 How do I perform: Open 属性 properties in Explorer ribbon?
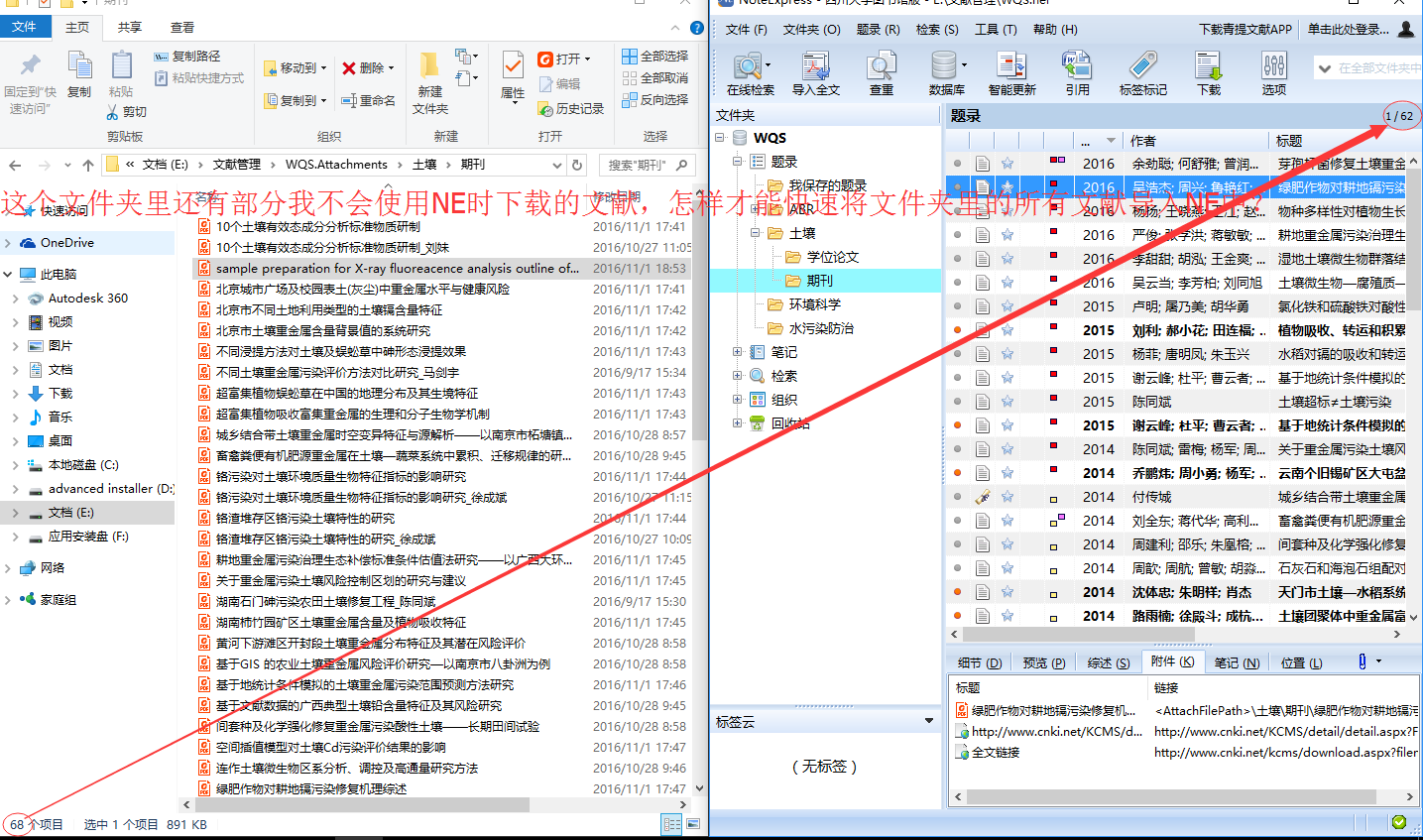[513, 76]
